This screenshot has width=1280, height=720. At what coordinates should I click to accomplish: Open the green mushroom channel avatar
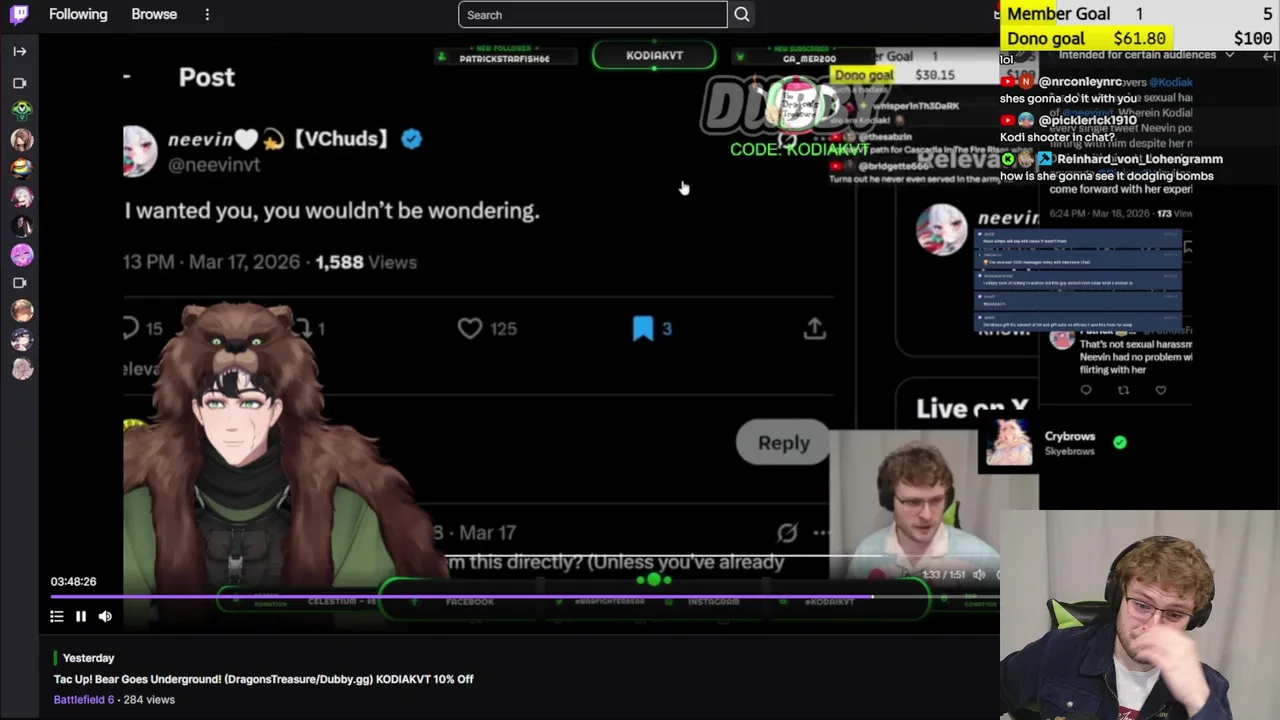(21, 109)
